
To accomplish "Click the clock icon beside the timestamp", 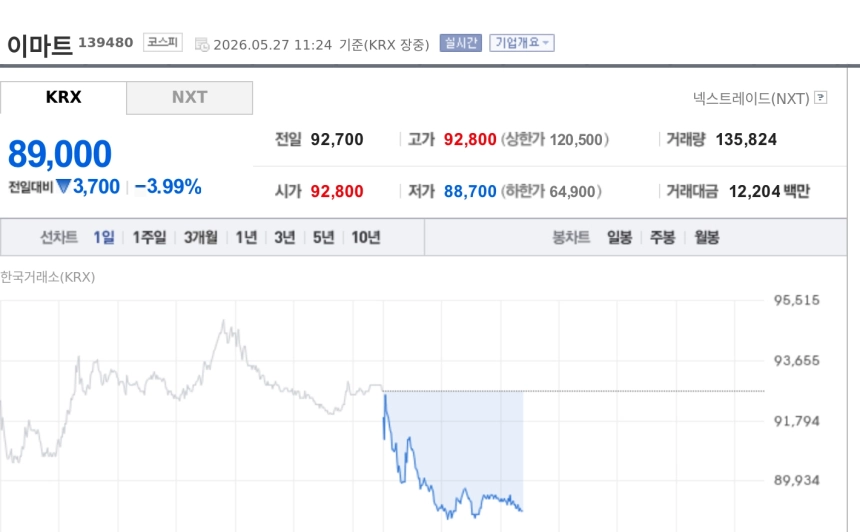I will [x=202, y=44].
